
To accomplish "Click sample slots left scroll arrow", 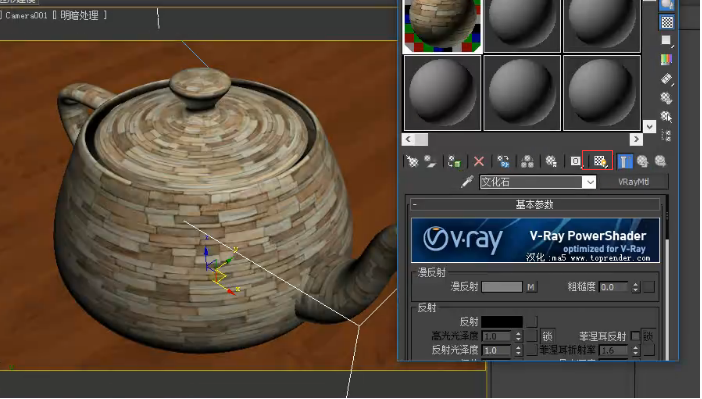I will click(408, 139).
